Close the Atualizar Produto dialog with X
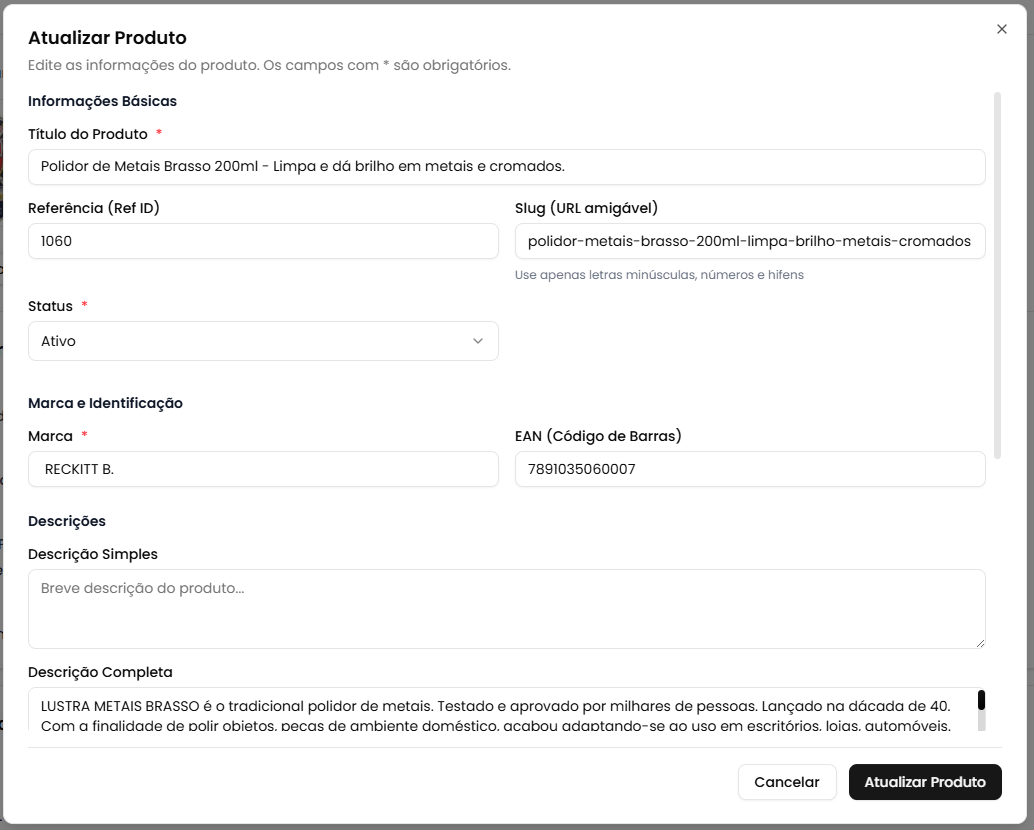Screen dimensions: 1034x830 (1001, 29)
